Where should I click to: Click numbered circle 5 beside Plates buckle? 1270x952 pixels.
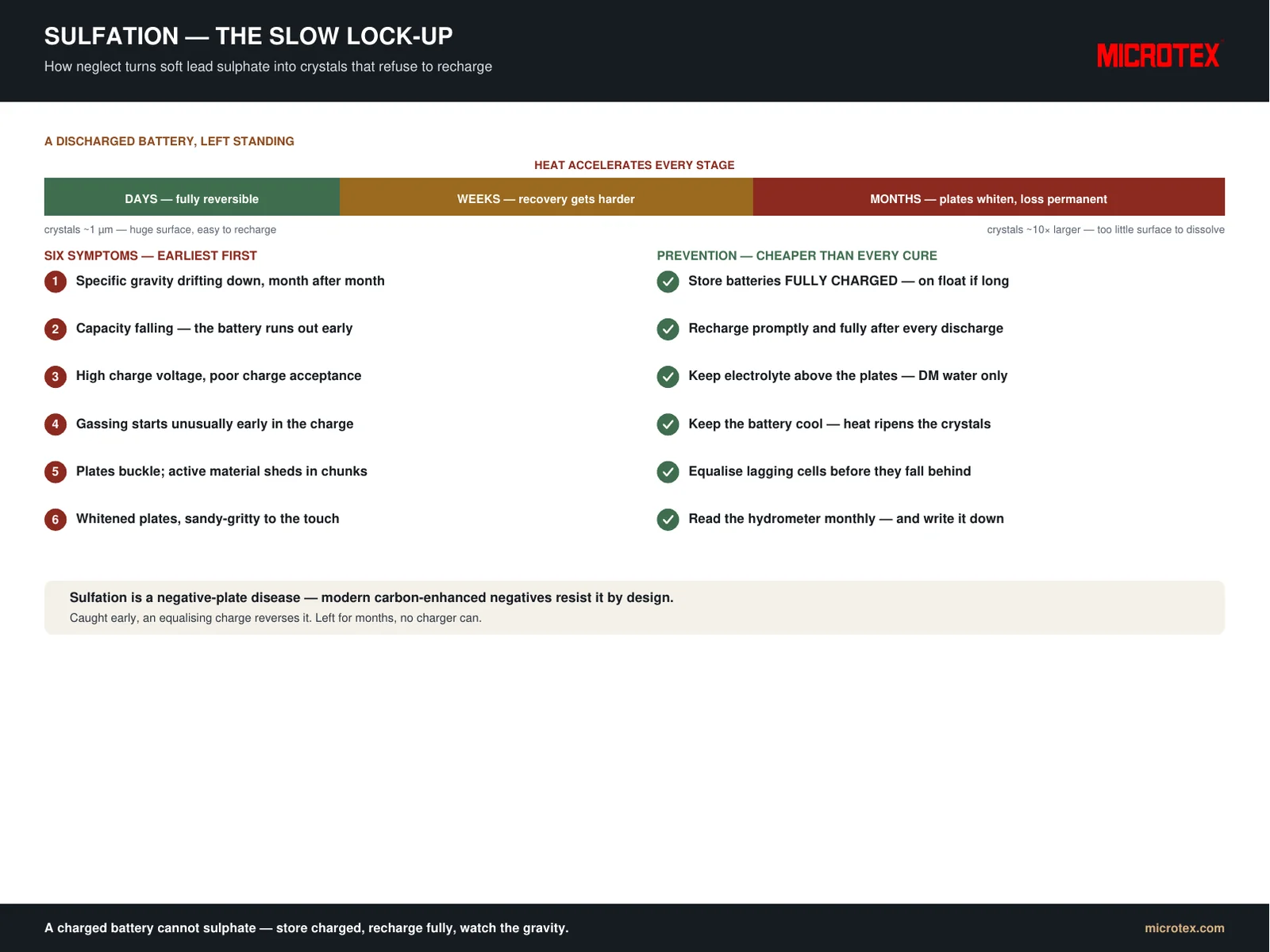coord(56,472)
